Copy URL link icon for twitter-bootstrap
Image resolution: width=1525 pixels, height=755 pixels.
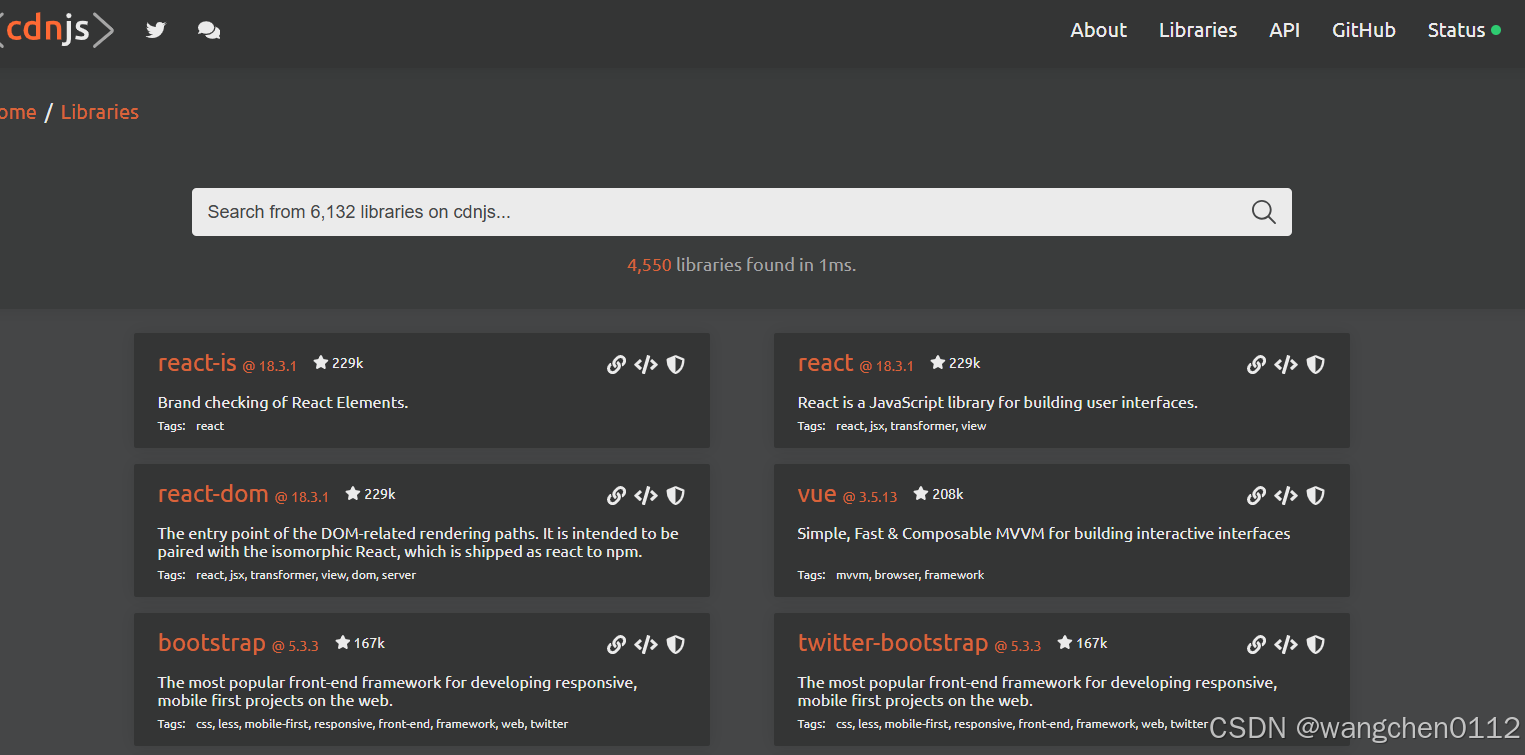click(x=1256, y=645)
